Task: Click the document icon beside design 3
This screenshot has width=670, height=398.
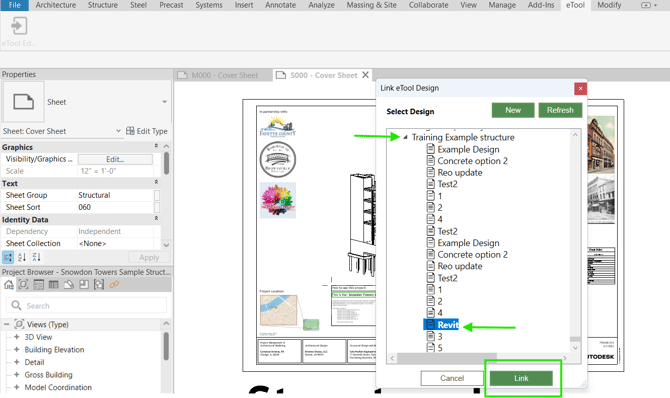Action: (431, 336)
